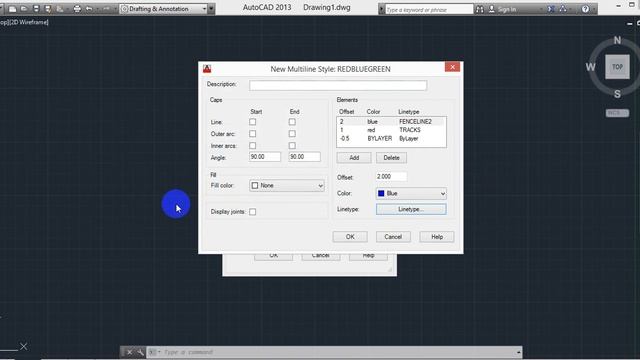Click the blue color swatch in Color dropdown

coord(381,193)
